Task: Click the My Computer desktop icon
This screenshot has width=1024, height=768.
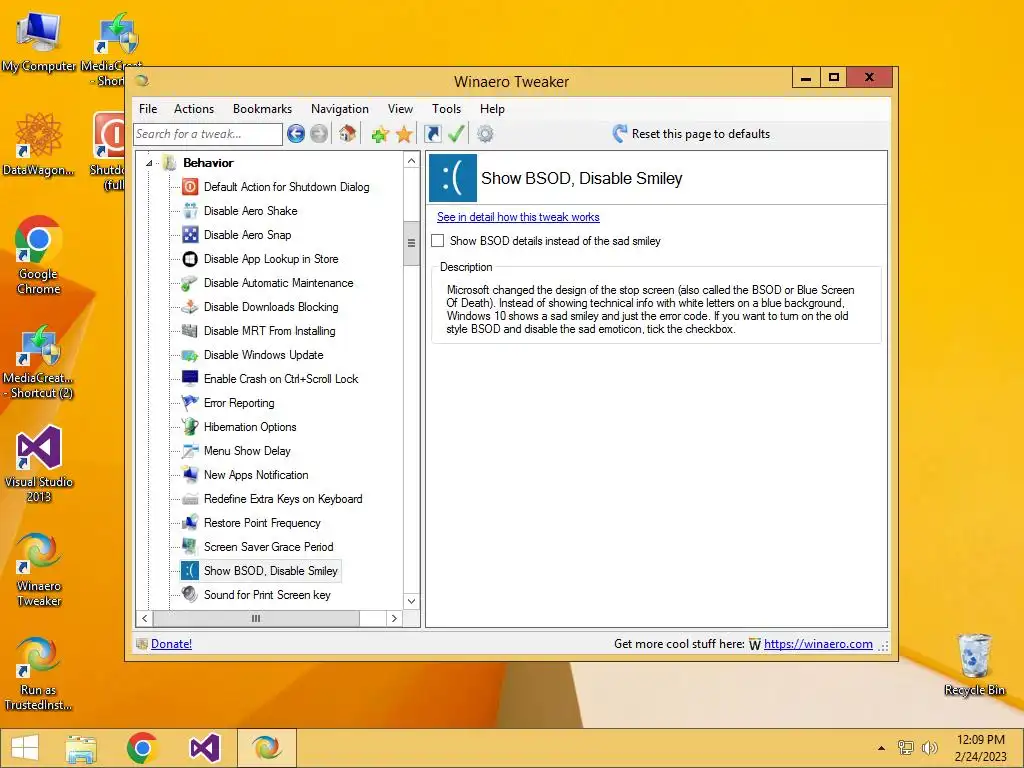Action: [x=39, y=42]
